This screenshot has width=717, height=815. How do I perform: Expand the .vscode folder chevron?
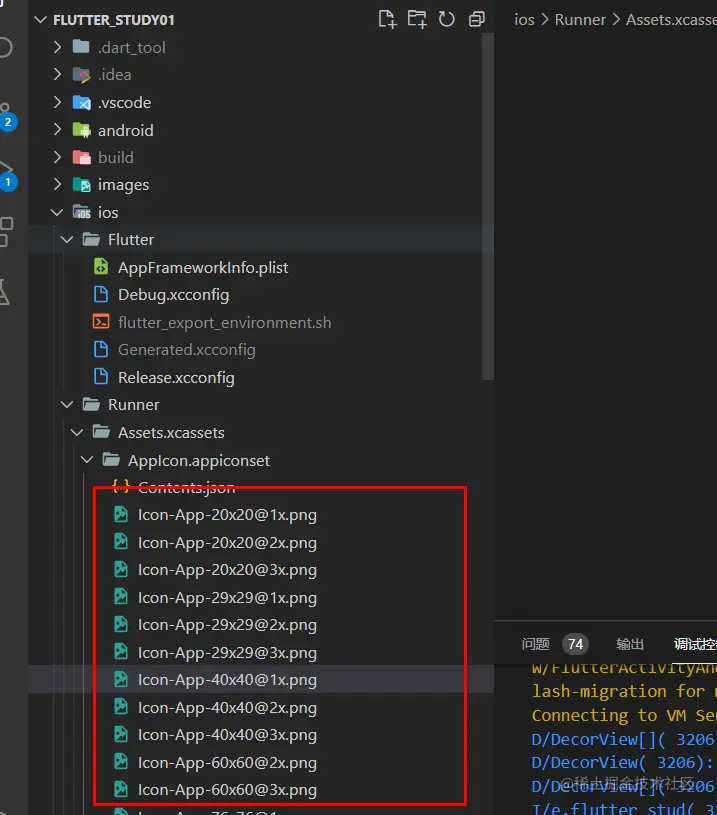57,102
